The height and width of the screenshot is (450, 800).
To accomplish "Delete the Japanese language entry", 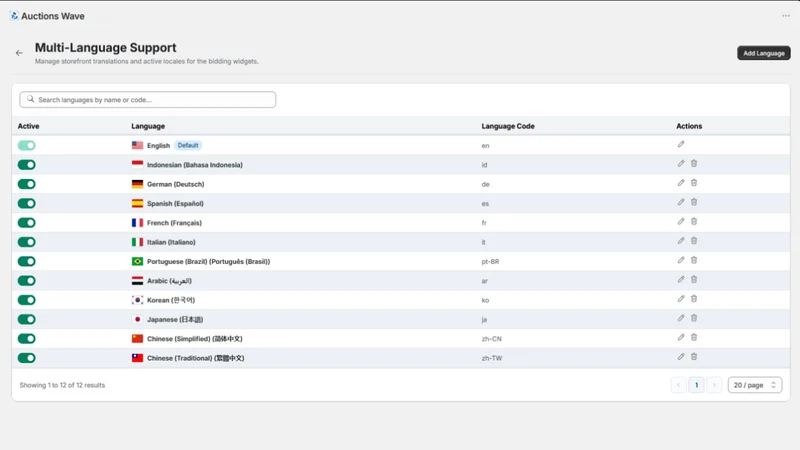I will point(694,318).
